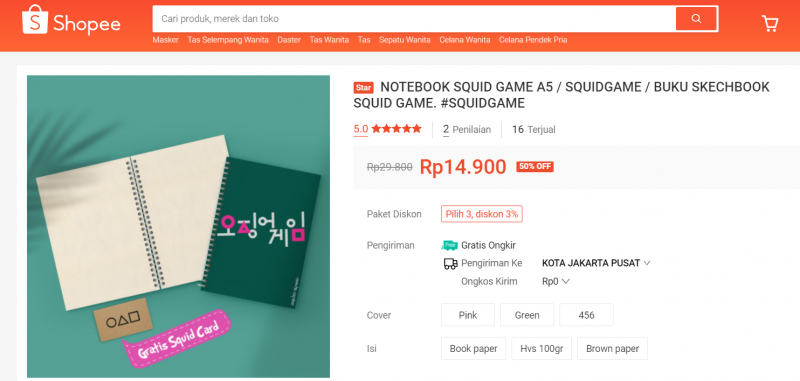Open the Tas Selempang Wanita search link

[x=228, y=40]
